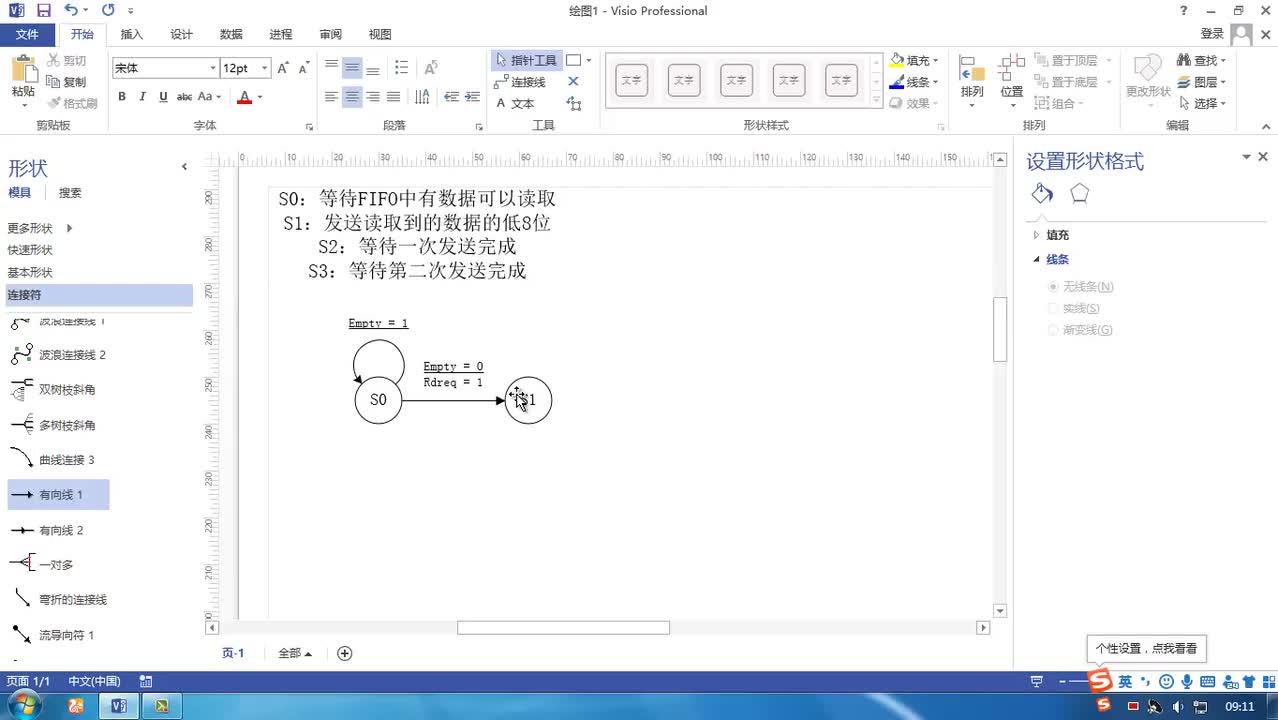Click the text direction icon

pos(423,97)
